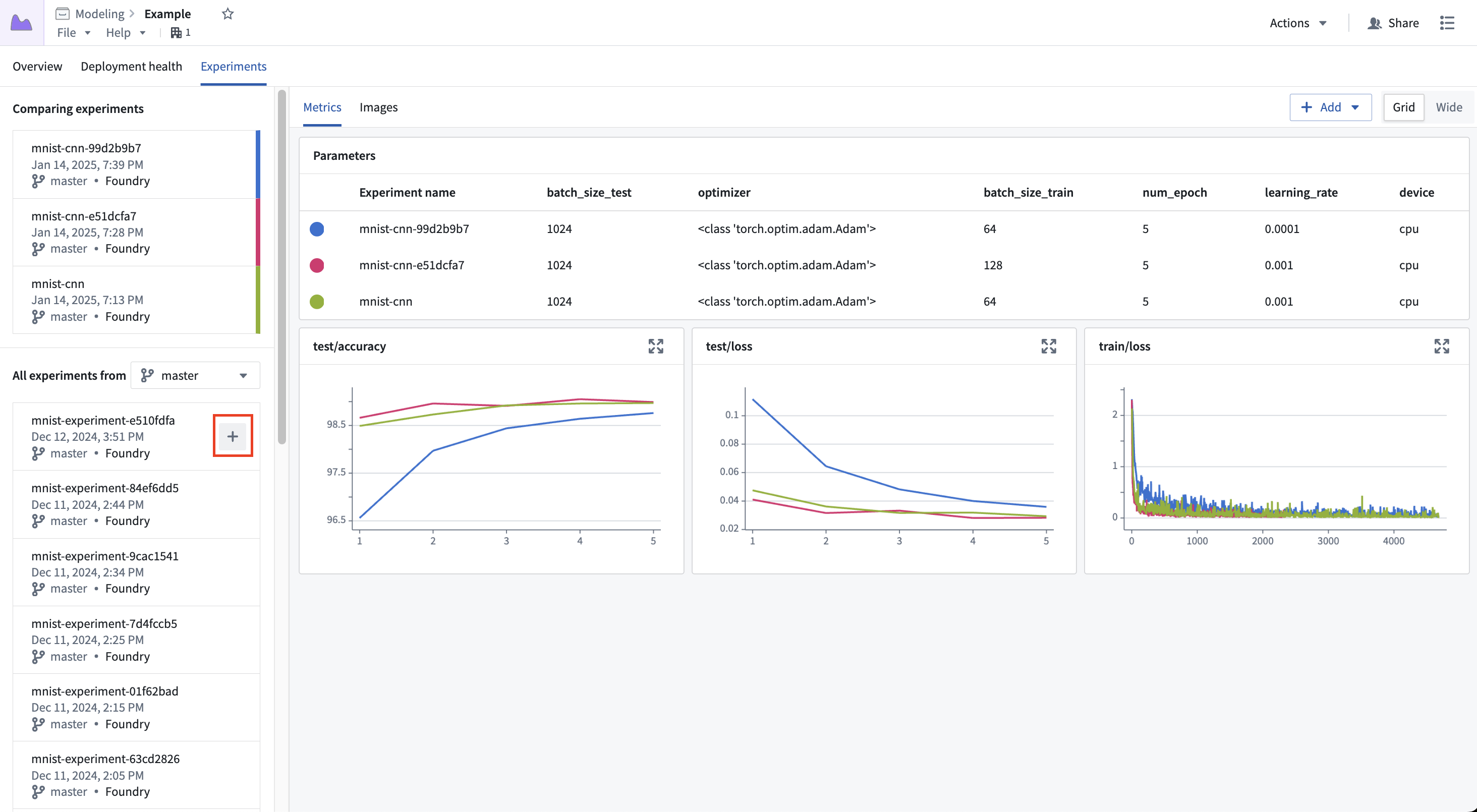Click the green swatch for mnist-cnn
This screenshot has width=1477, height=812.
tap(317, 302)
